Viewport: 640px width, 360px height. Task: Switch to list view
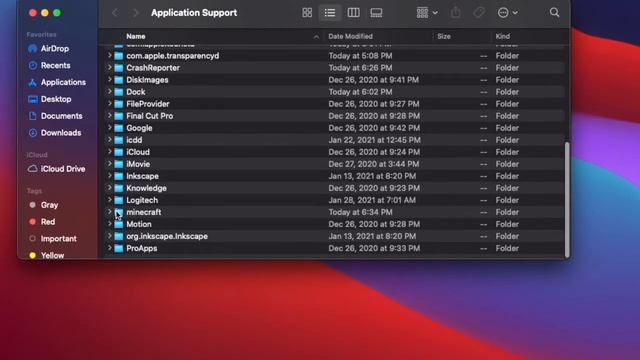[x=330, y=13]
